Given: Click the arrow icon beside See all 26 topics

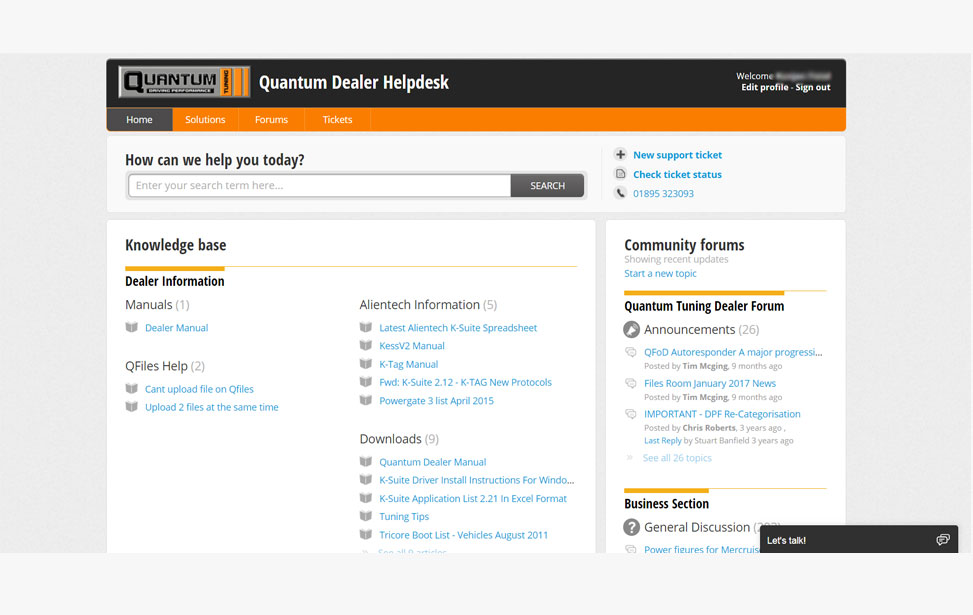Looking at the screenshot, I should pyautogui.click(x=629, y=457).
